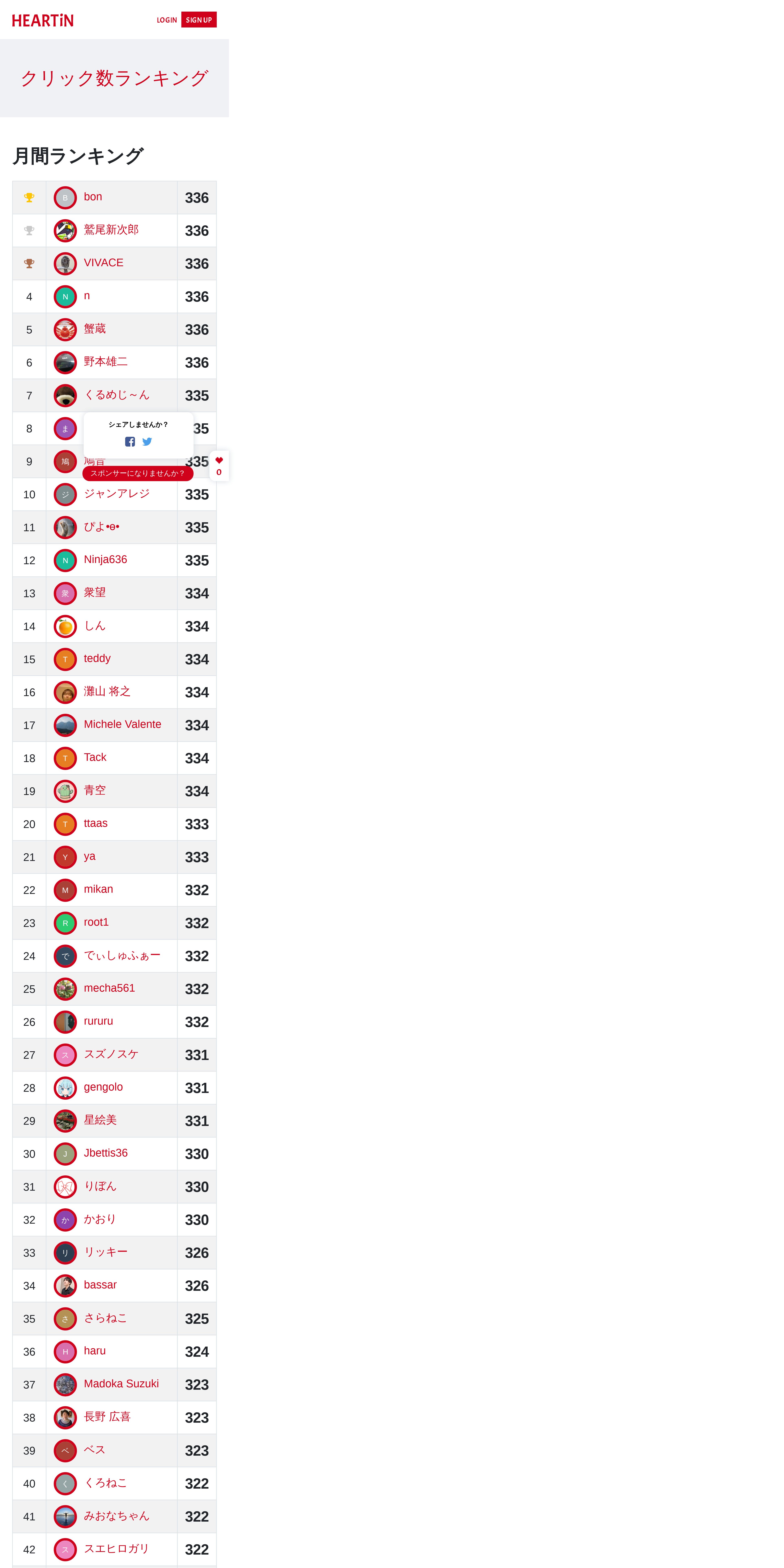
Task: Click bon's gray B avatar
Action: 65,198
